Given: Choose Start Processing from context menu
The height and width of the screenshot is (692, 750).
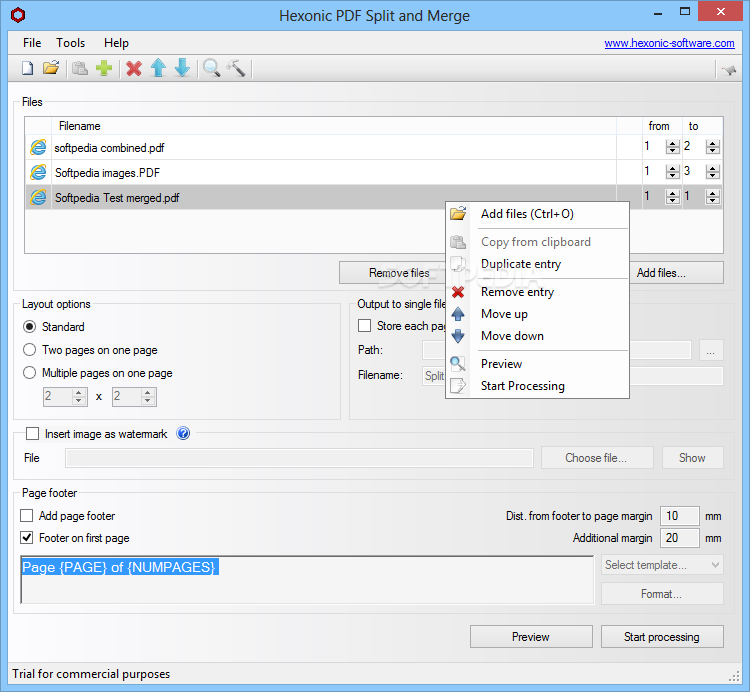Looking at the screenshot, I should pos(538,385).
